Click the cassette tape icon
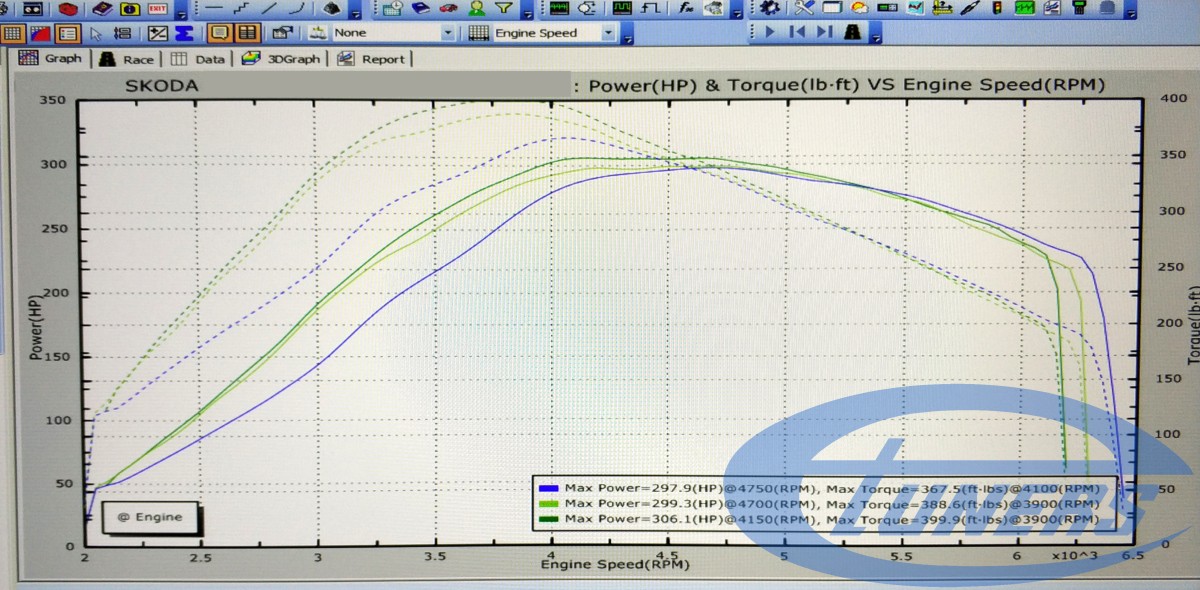This screenshot has height=590, width=1200. pyautogui.click(x=33, y=8)
